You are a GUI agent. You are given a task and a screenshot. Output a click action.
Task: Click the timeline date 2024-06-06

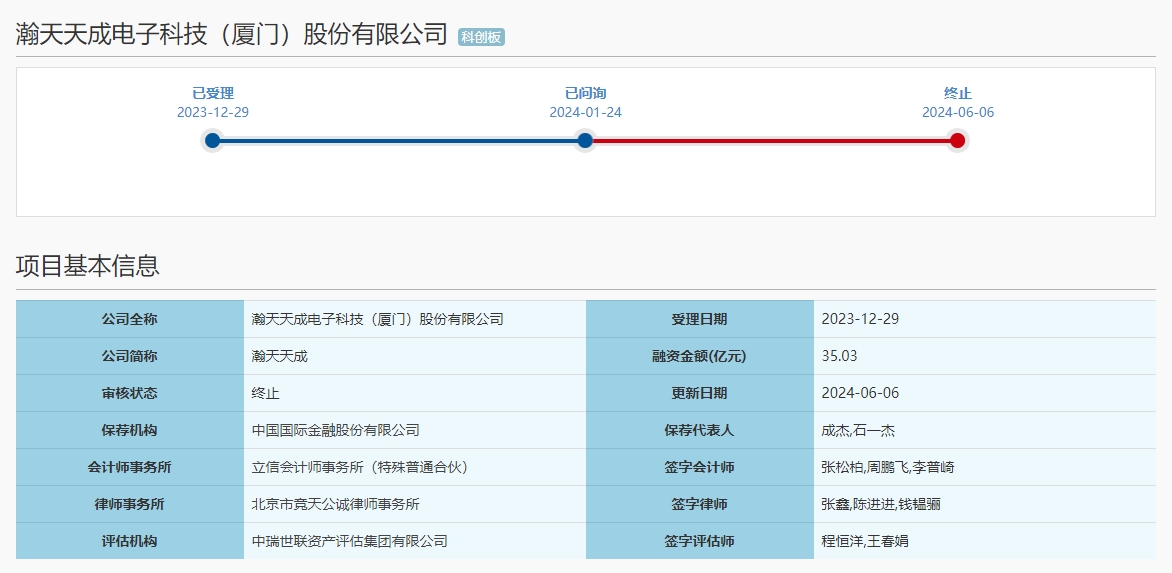coord(957,113)
